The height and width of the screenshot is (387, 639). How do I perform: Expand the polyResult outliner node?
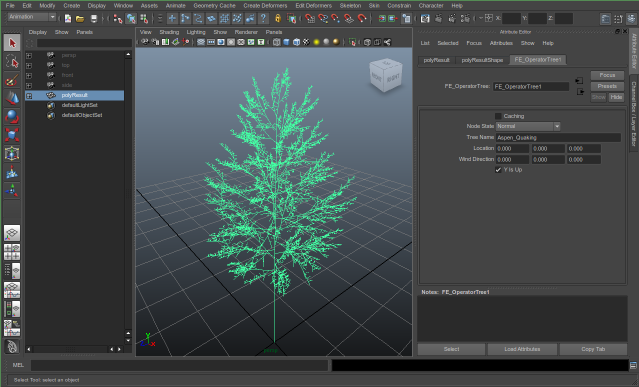tap(29, 96)
